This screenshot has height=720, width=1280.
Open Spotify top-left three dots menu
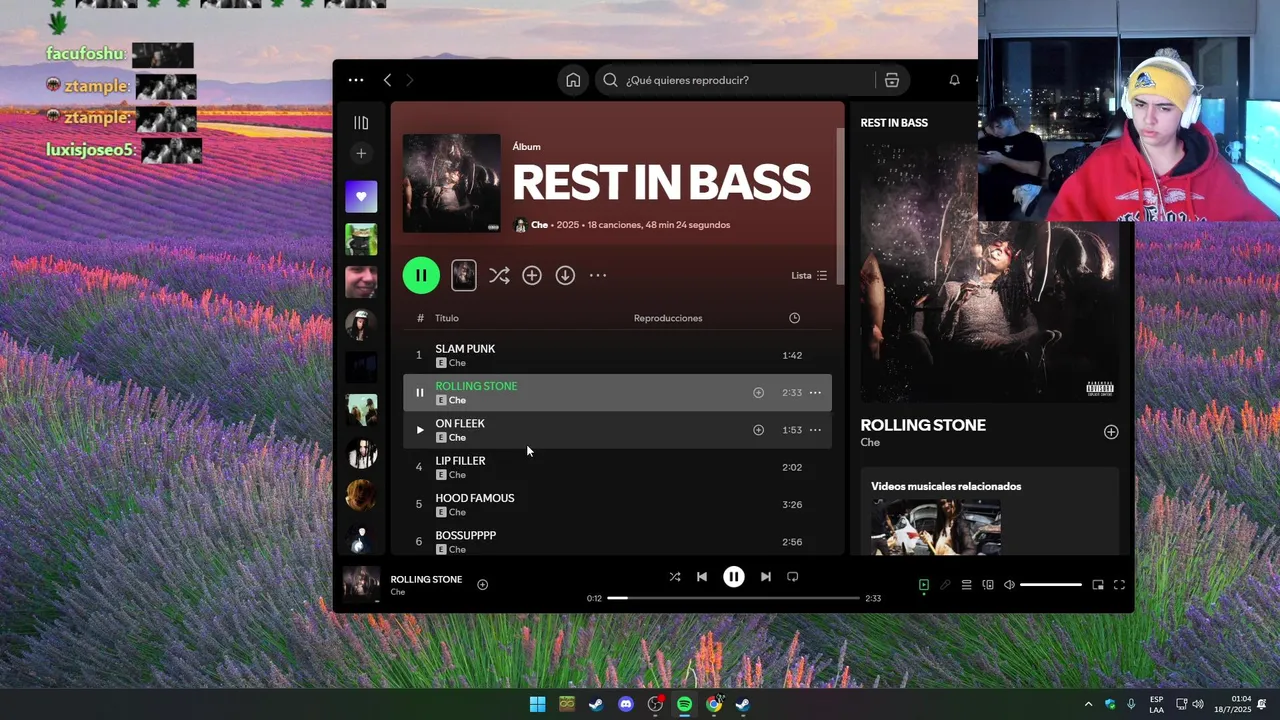(x=356, y=80)
